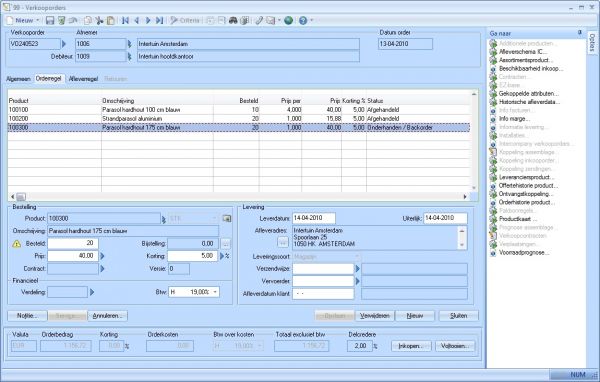Click the Nieuw document icon in toolbar

[x=10, y=20]
